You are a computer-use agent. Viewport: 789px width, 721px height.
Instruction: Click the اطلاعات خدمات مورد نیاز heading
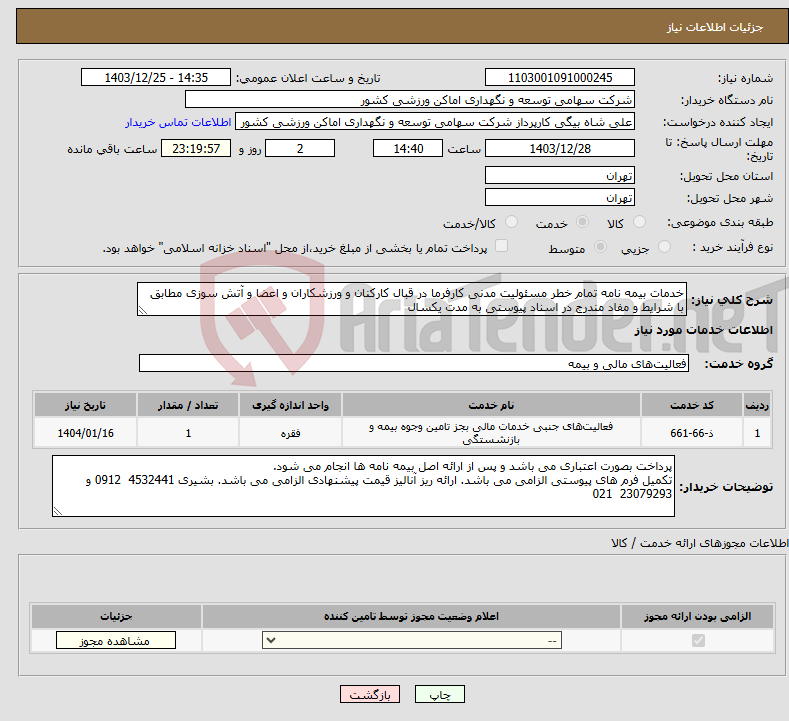(703, 330)
